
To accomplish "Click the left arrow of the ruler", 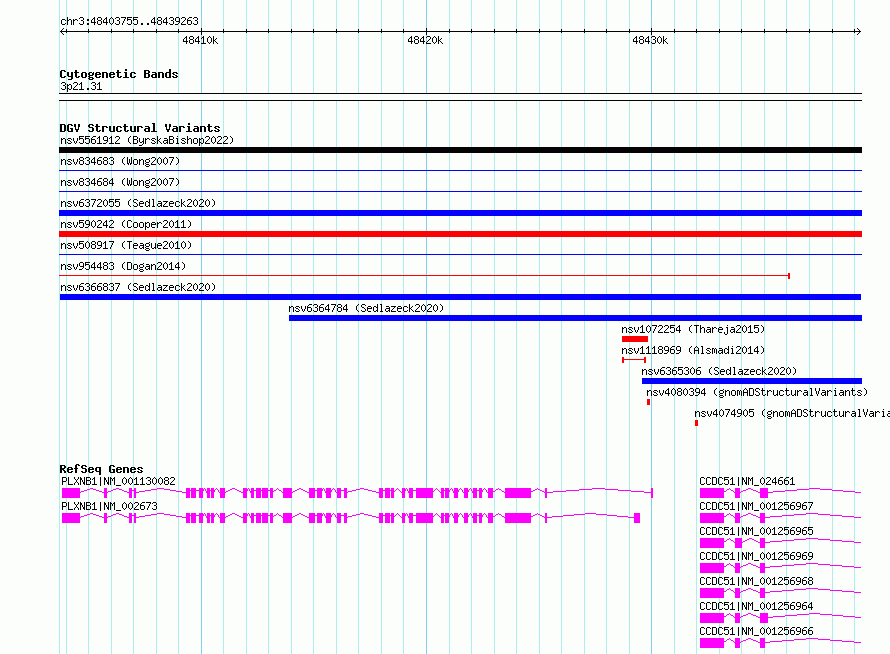I will pos(63,31).
